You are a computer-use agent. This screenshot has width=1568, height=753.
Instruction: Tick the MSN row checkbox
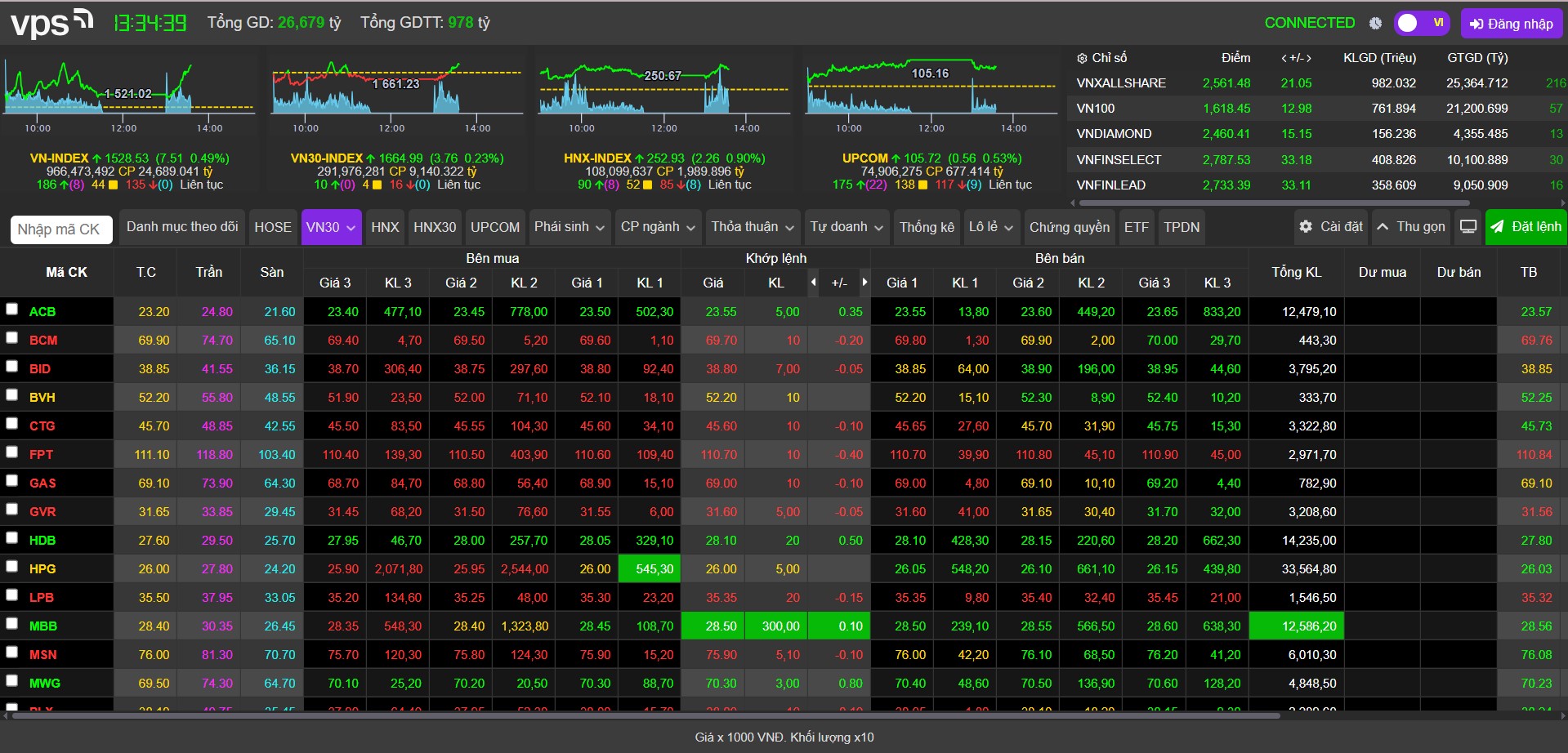pyautogui.click(x=11, y=652)
